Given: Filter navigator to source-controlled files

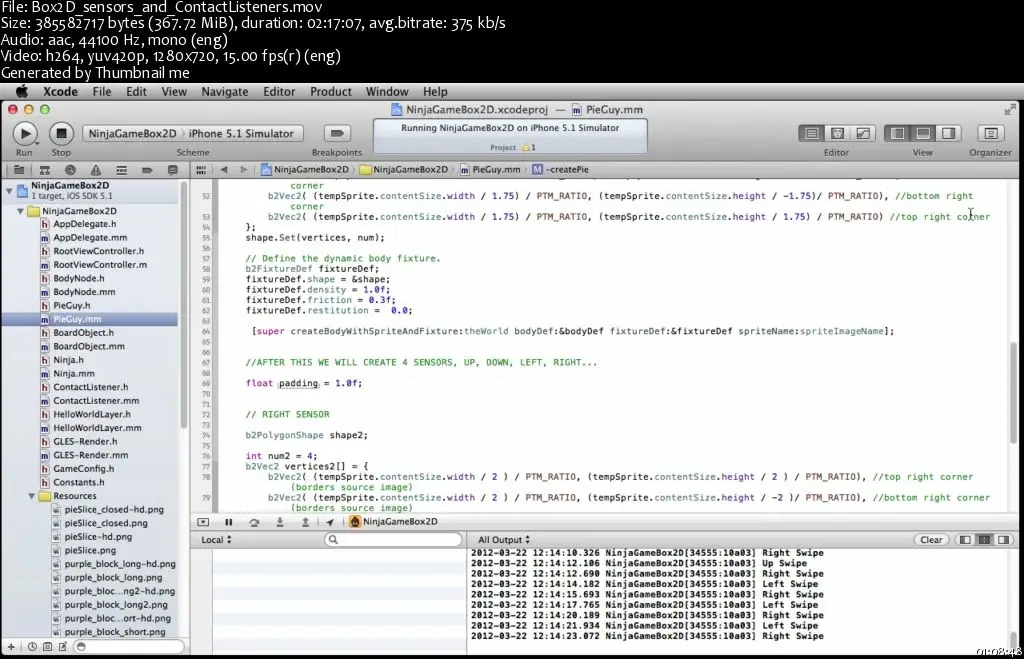Looking at the screenshot, I should [x=47, y=647].
